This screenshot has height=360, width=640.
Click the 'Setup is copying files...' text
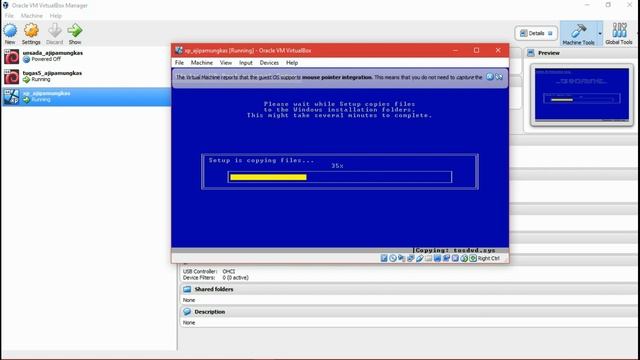(261, 160)
